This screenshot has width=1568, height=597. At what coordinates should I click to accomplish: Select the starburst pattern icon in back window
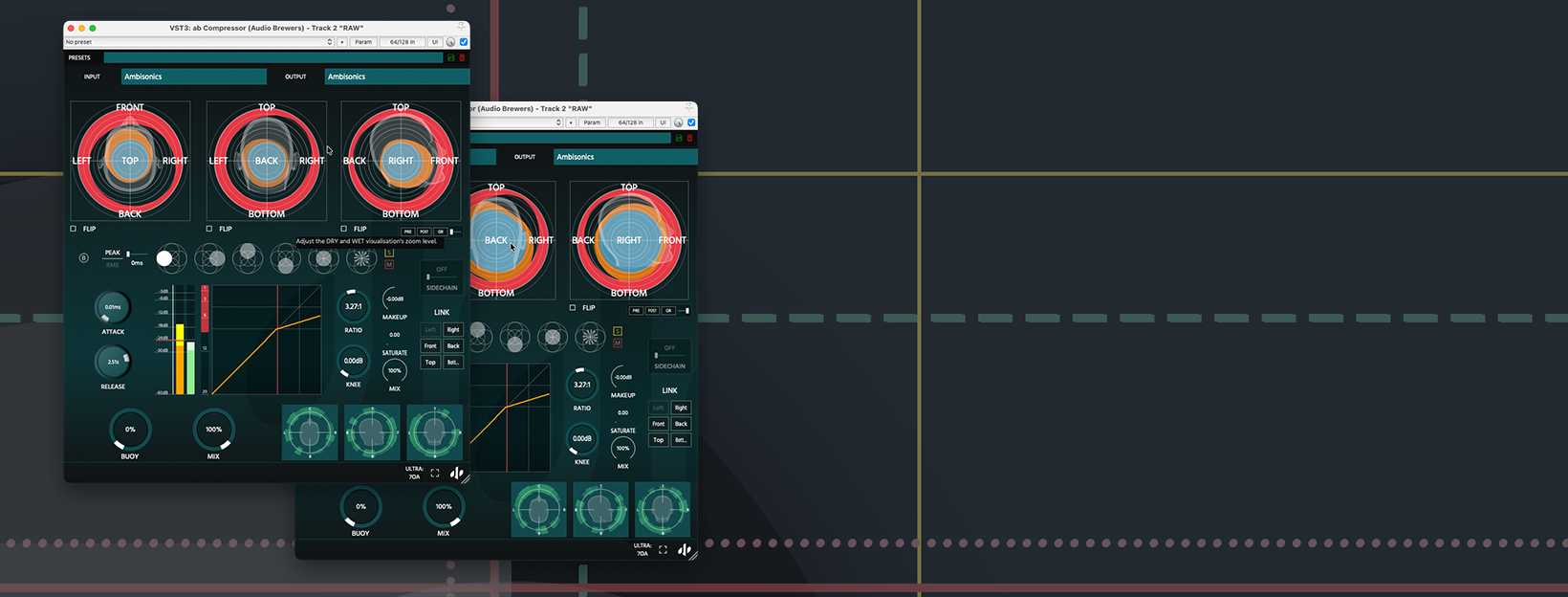590,336
